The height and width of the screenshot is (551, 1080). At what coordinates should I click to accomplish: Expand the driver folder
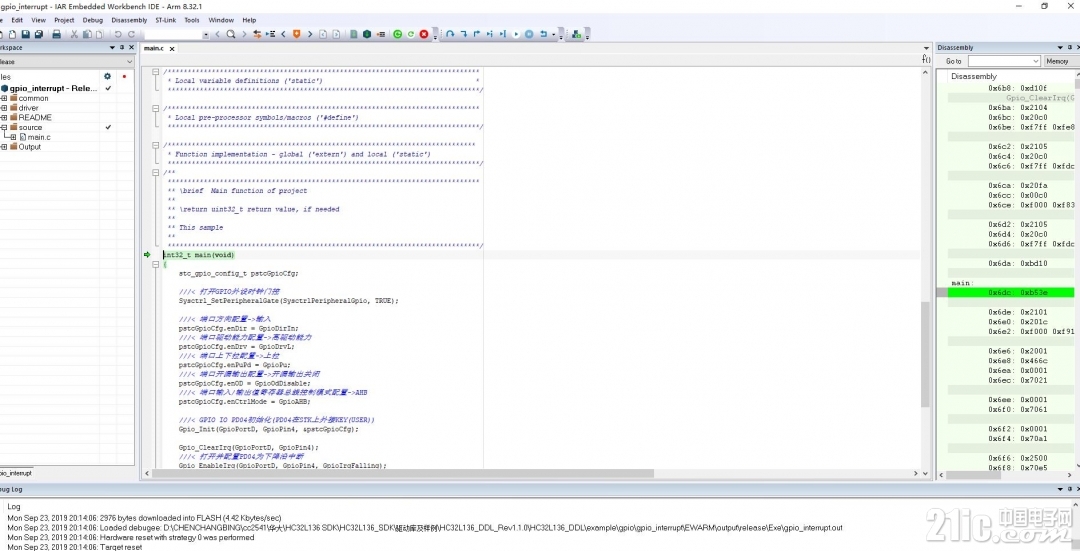3,108
